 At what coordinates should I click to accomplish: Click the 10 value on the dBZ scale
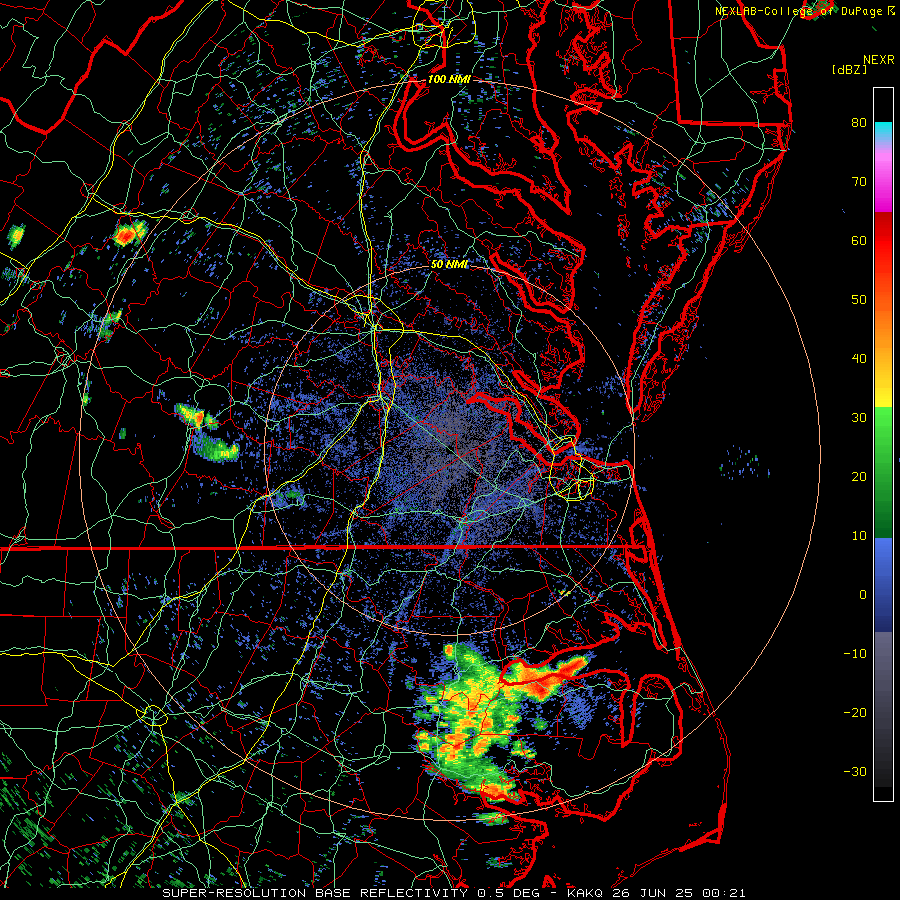click(x=859, y=536)
